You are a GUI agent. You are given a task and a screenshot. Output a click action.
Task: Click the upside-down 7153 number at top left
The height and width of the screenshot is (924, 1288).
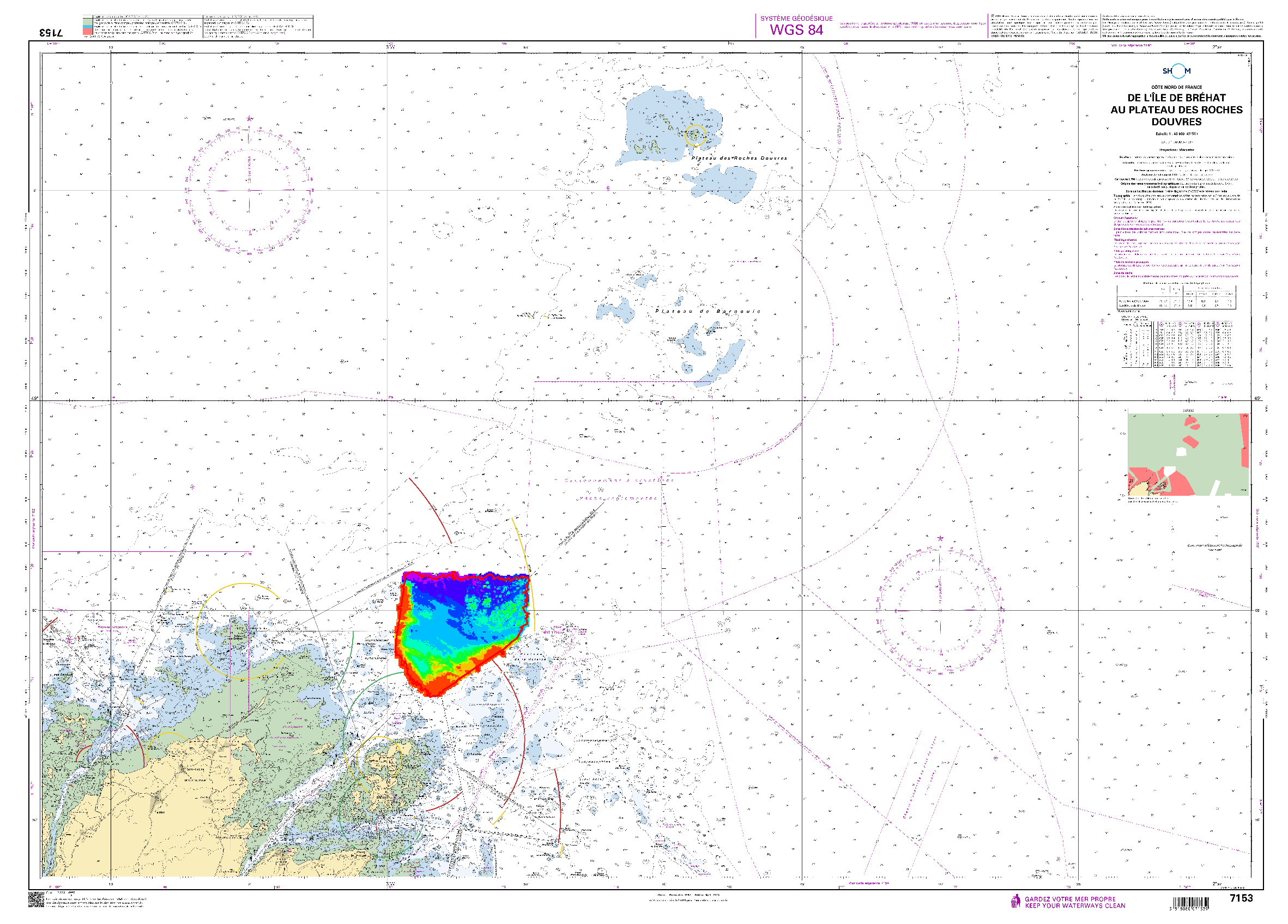51,32
